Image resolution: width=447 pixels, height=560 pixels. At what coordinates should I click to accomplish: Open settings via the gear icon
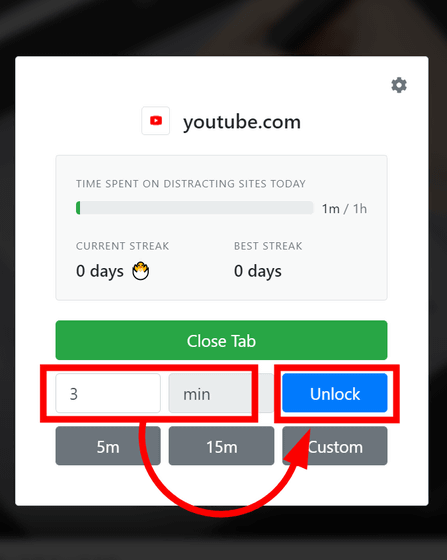click(x=399, y=85)
